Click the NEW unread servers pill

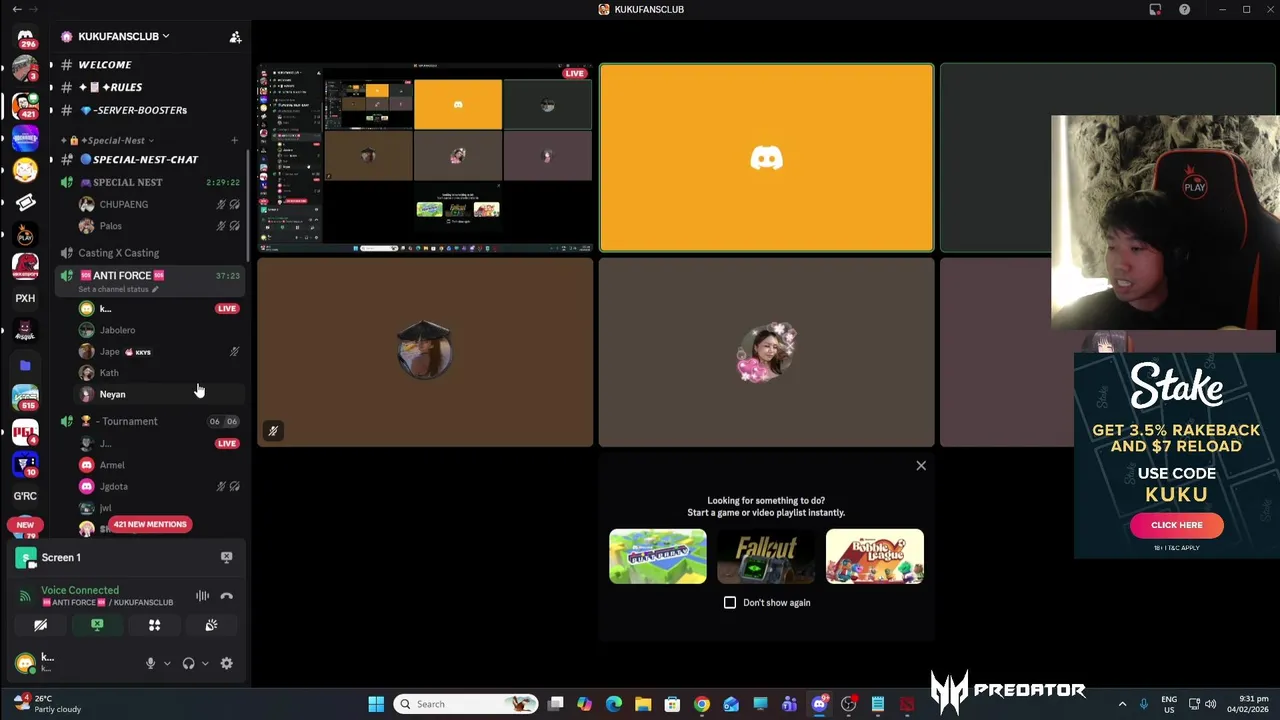25,524
